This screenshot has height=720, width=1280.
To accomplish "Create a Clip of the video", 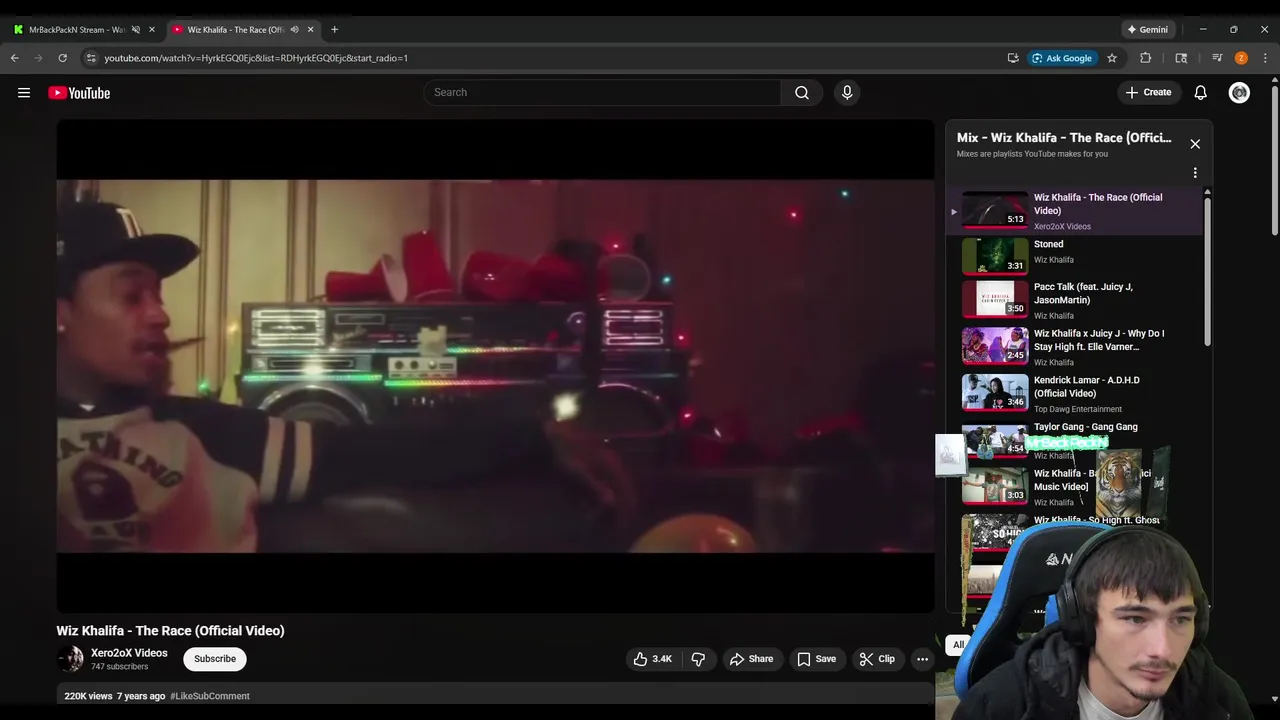I will point(876,659).
